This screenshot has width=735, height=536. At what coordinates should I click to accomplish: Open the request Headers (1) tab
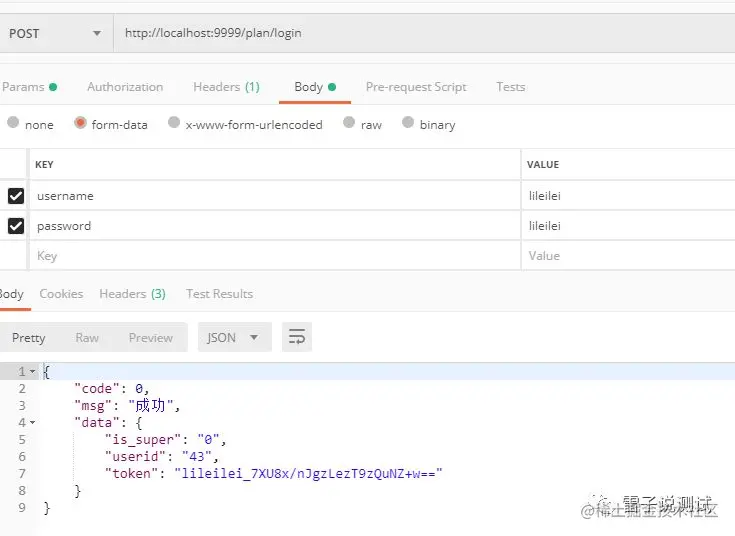click(226, 87)
